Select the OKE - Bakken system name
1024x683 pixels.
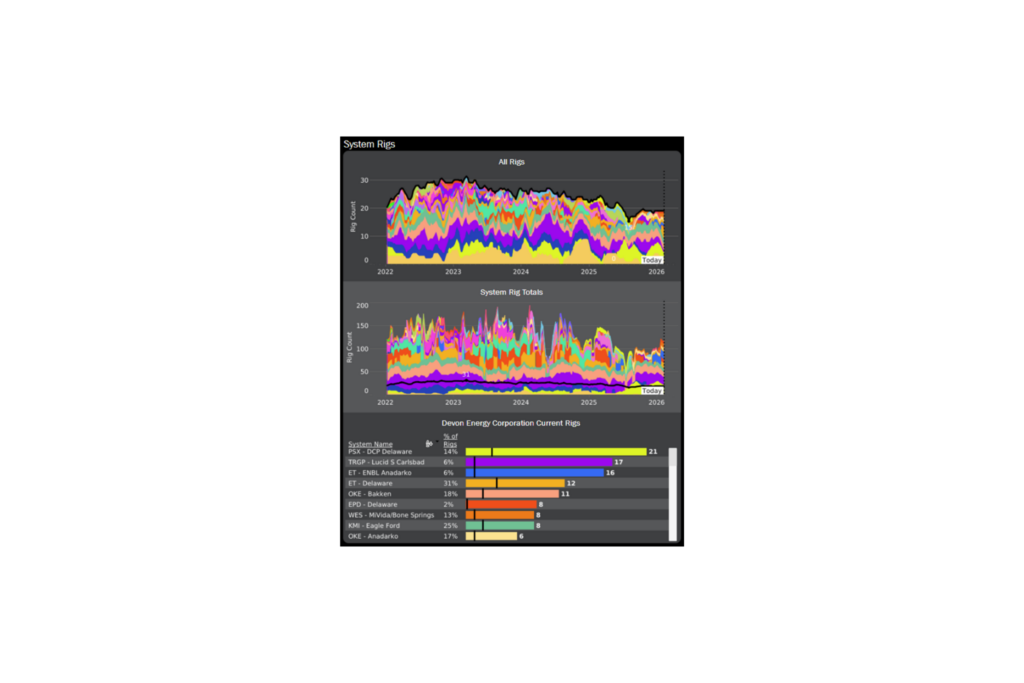[x=369, y=494]
